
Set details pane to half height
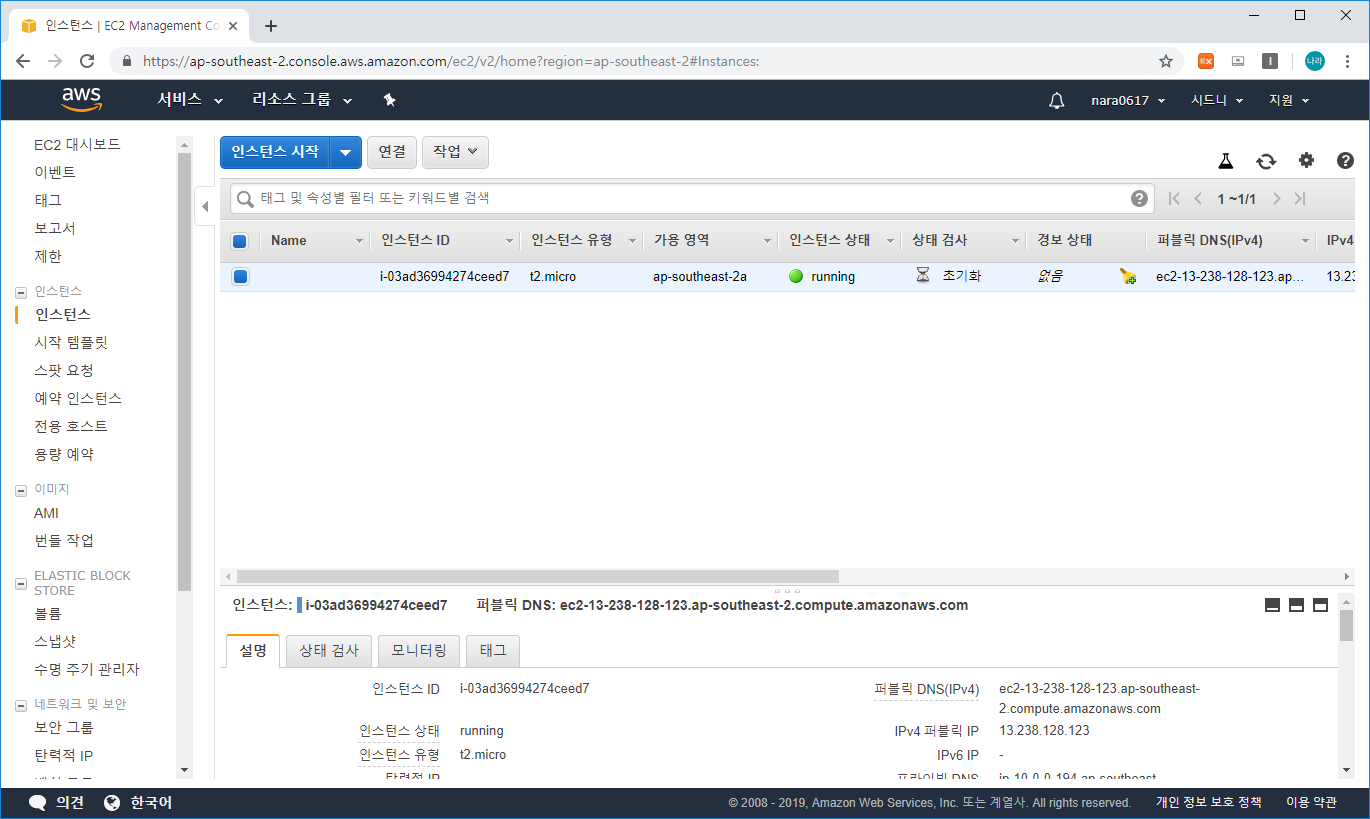point(1296,605)
